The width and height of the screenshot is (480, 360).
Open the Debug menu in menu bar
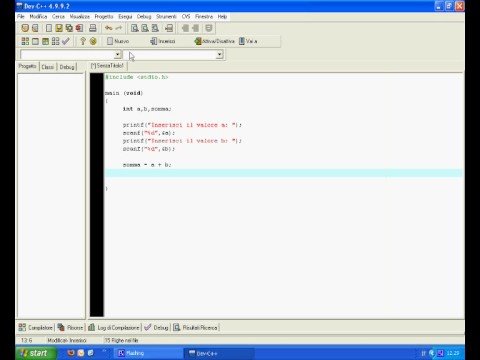(144, 16)
